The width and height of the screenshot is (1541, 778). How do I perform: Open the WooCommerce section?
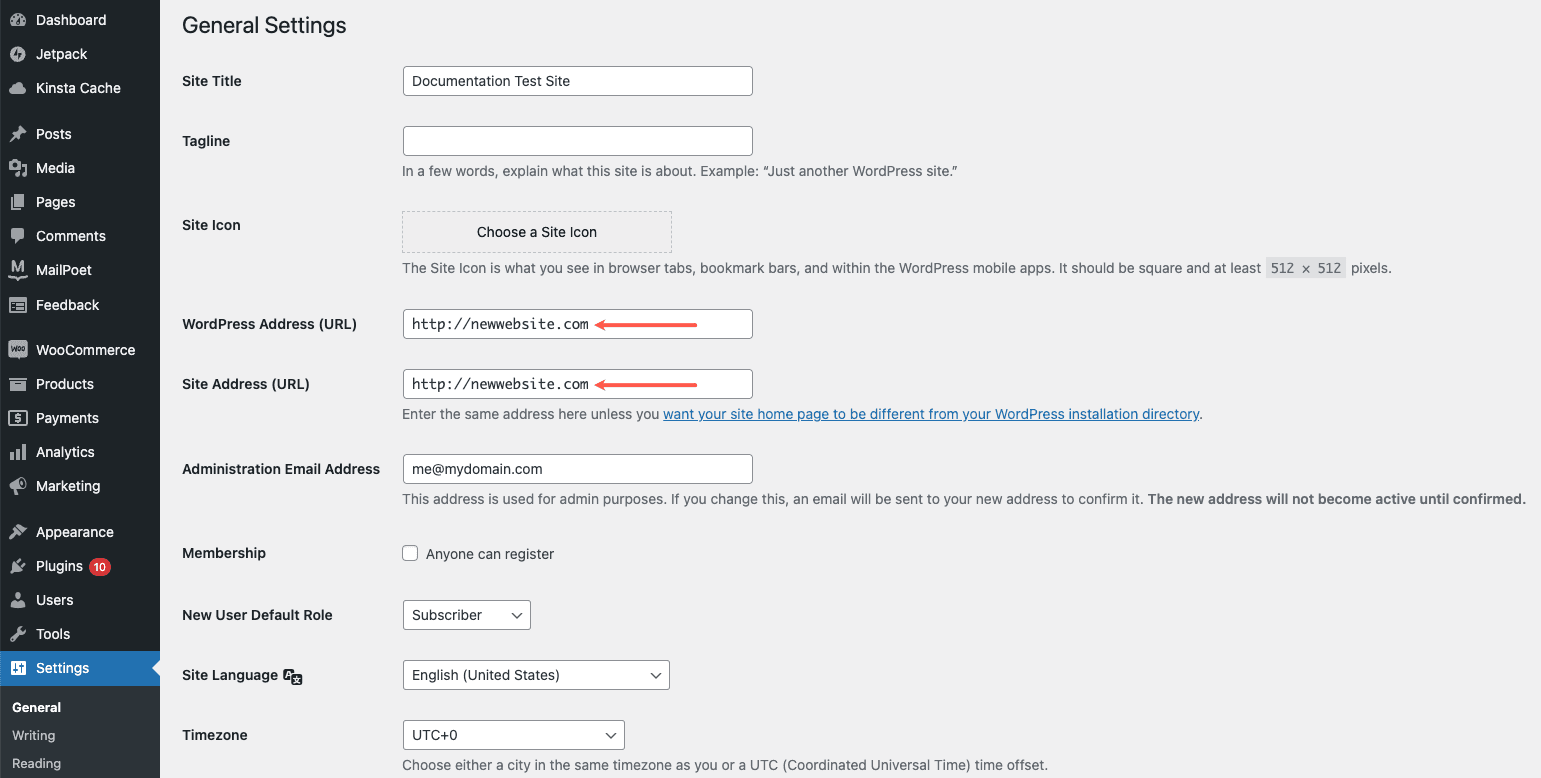coord(87,349)
